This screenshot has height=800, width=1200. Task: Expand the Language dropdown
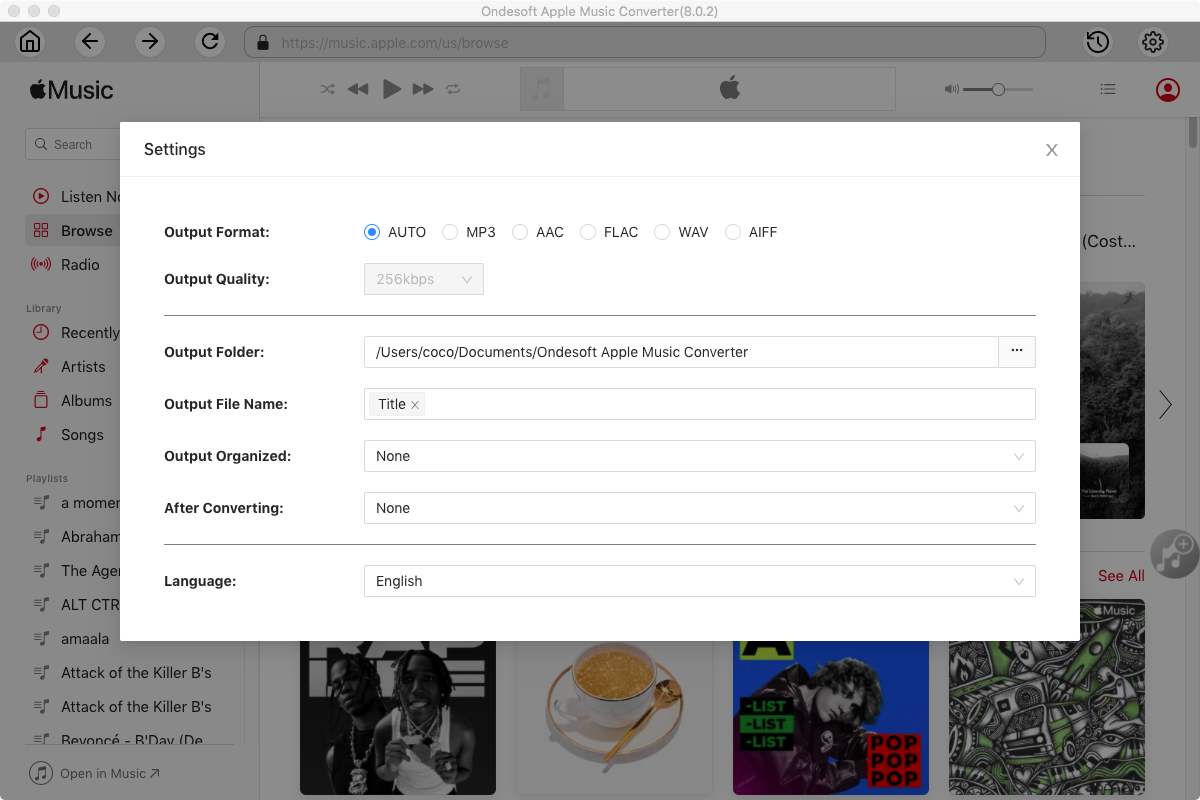click(x=700, y=581)
